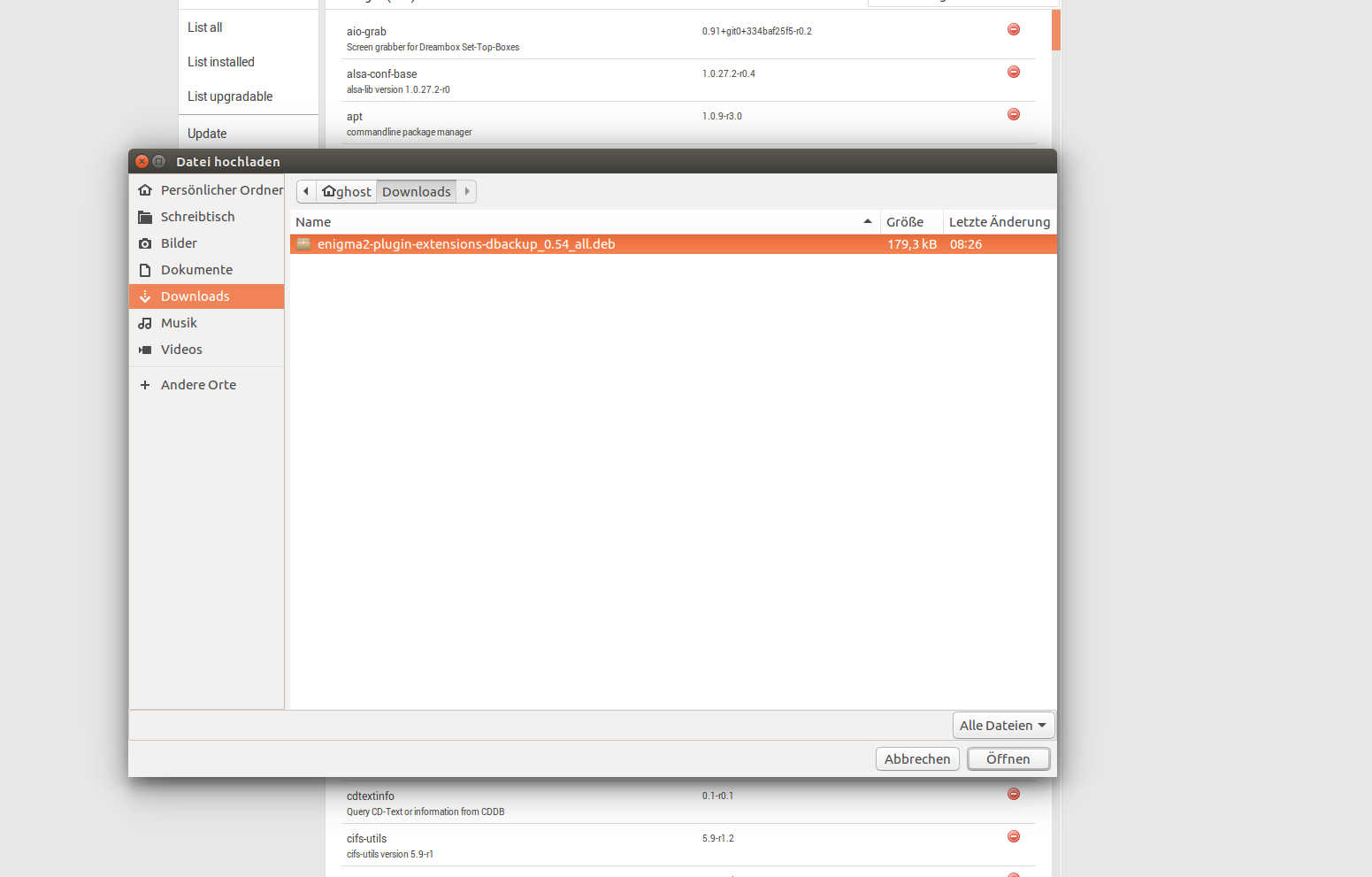The height and width of the screenshot is (877, 1372).
Task: Click red remove icon for apt package
Action: [x=1014, y=115]
